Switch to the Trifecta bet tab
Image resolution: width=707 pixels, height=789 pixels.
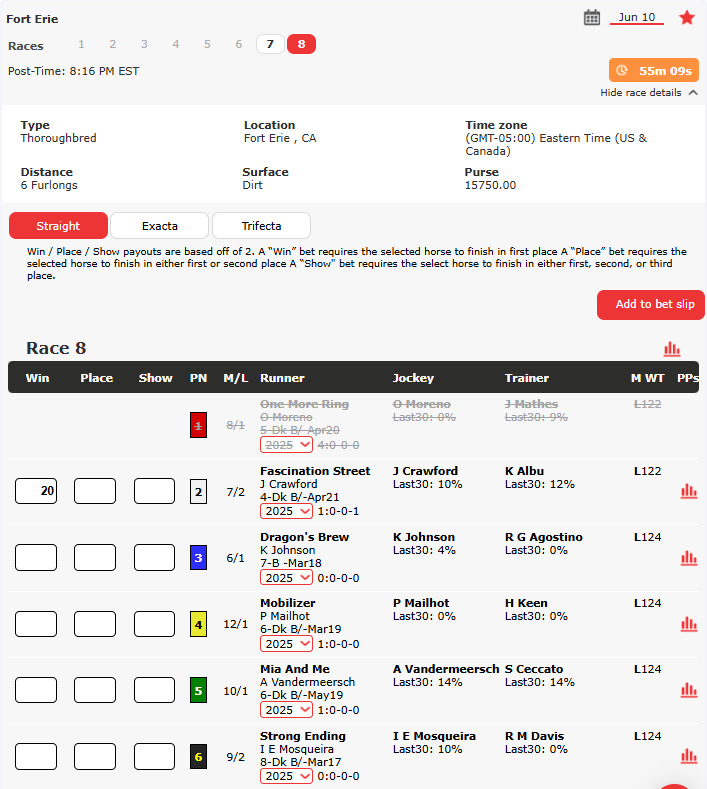[261, 225]
